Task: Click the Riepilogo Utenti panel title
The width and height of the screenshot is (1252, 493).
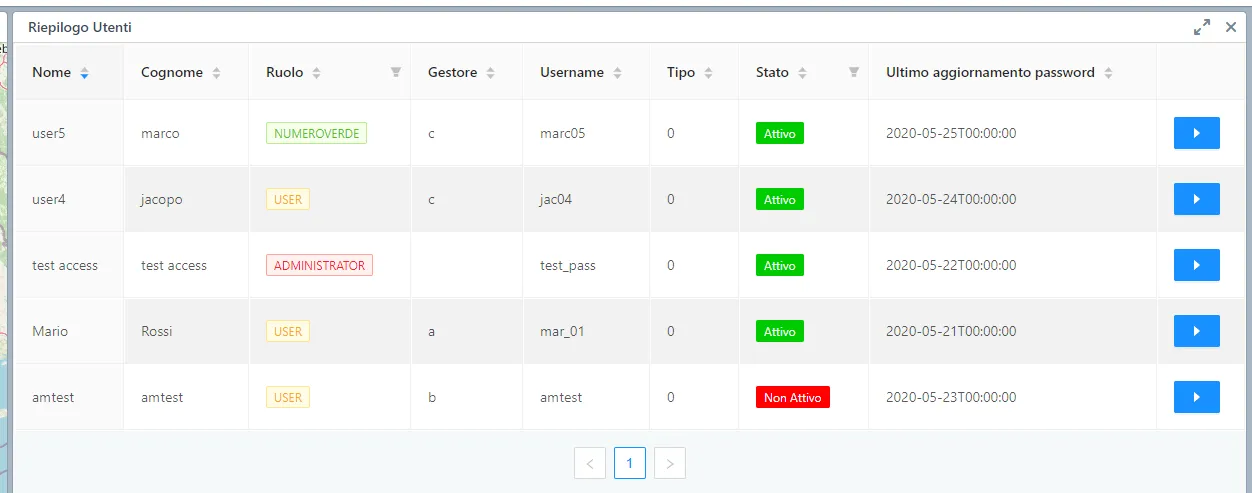Action: 80,28
